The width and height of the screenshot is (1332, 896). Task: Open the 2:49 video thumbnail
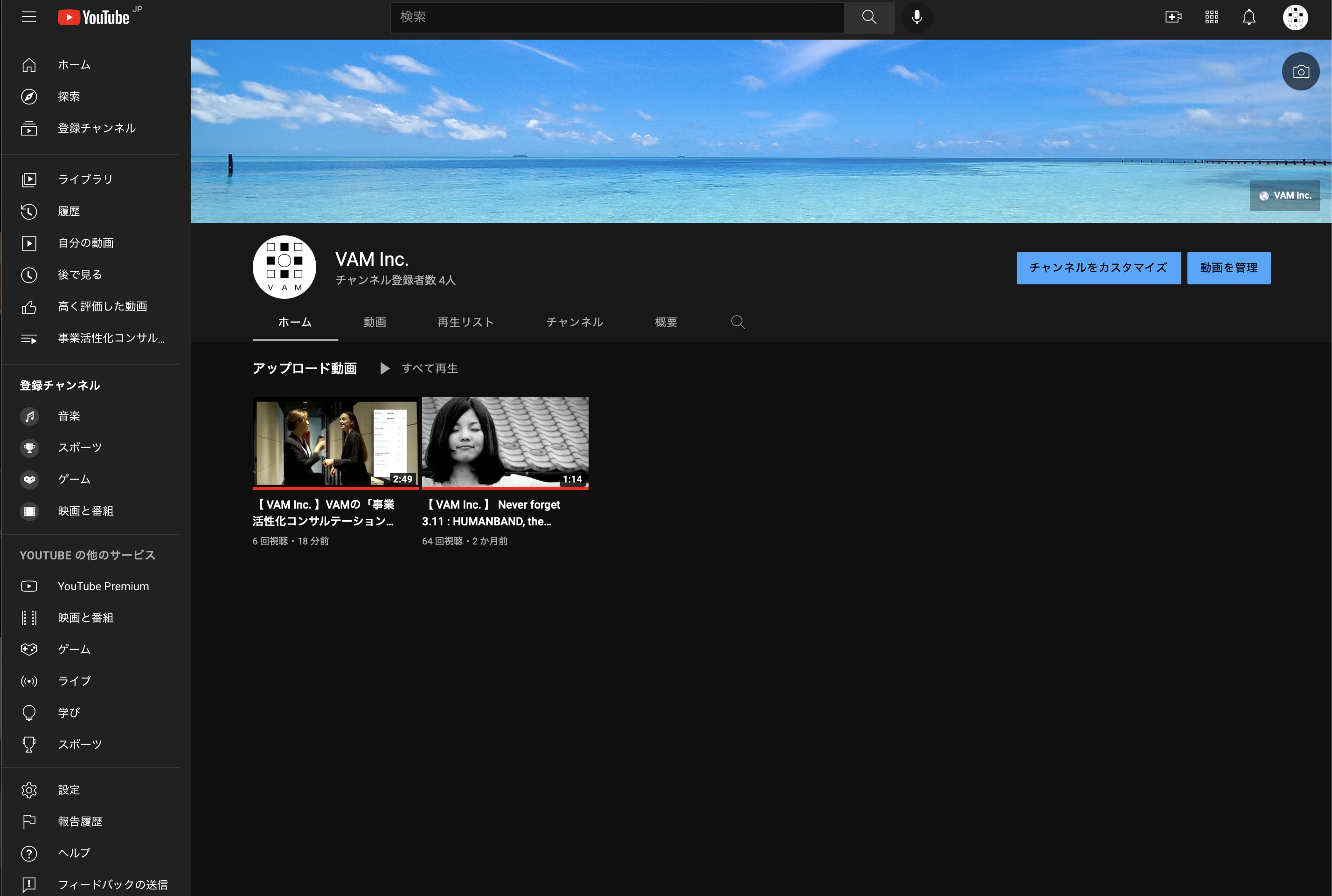tap(336, 443)
